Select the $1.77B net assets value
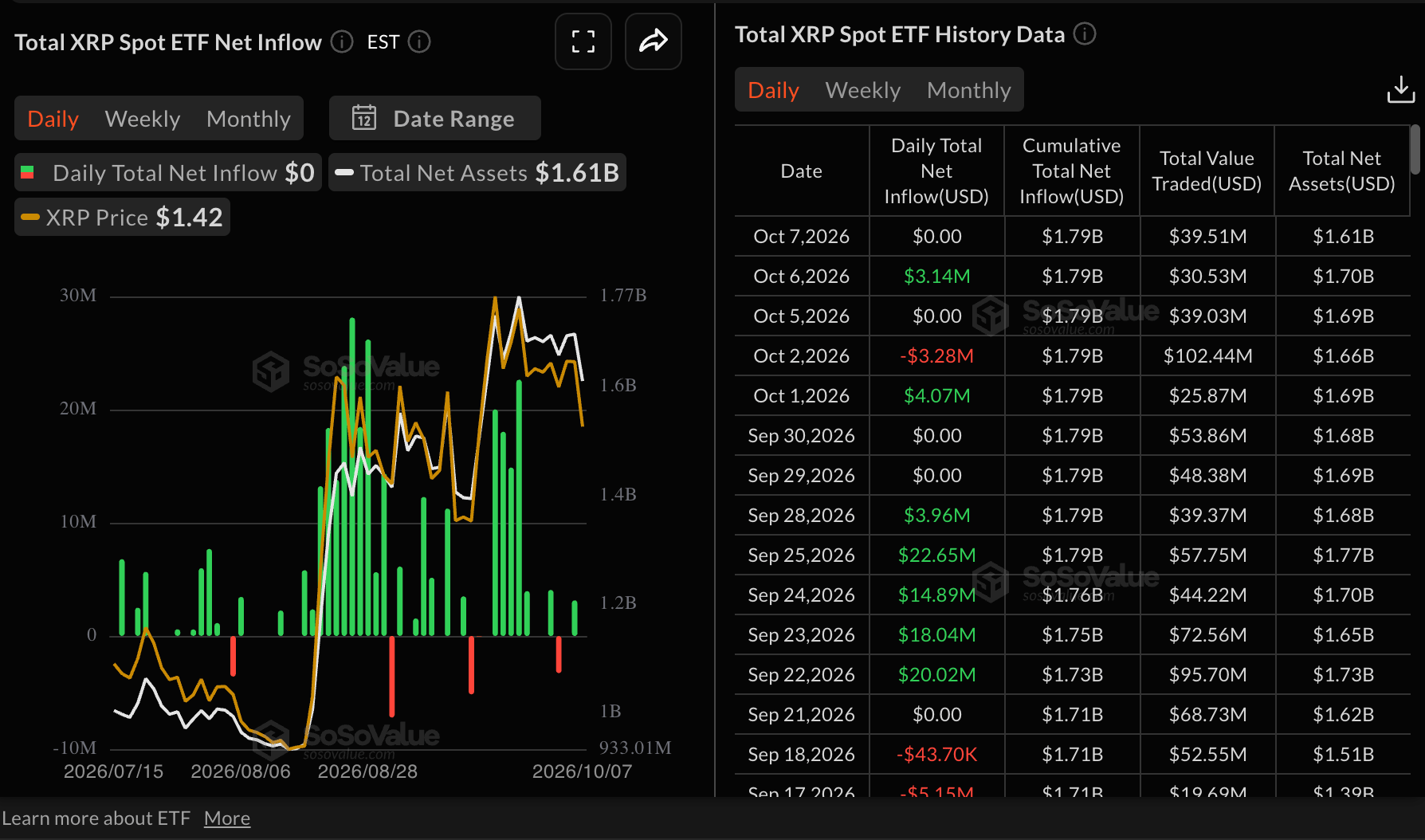The image size is (1425, 840). coord(1344,555)
